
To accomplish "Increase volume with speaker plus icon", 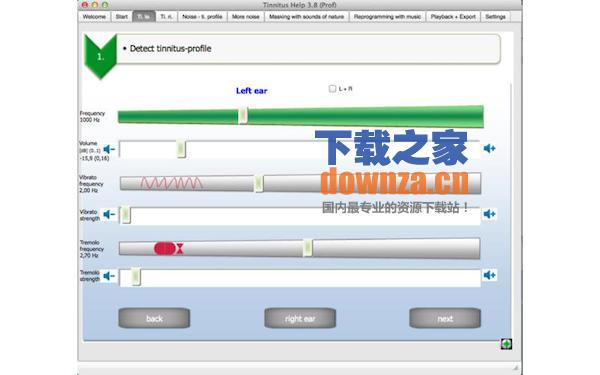I will click(489, 148).
